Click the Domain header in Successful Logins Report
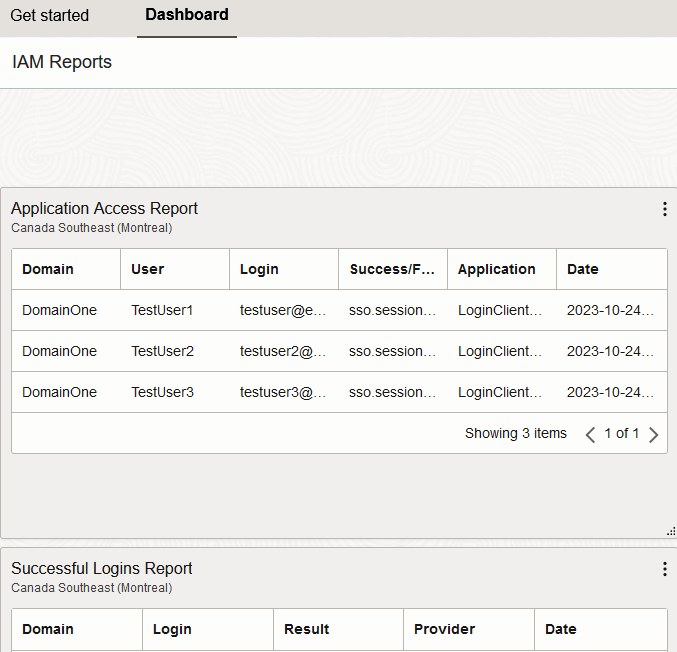This screenshot has height=652, width=677. [x=77, y=629]
